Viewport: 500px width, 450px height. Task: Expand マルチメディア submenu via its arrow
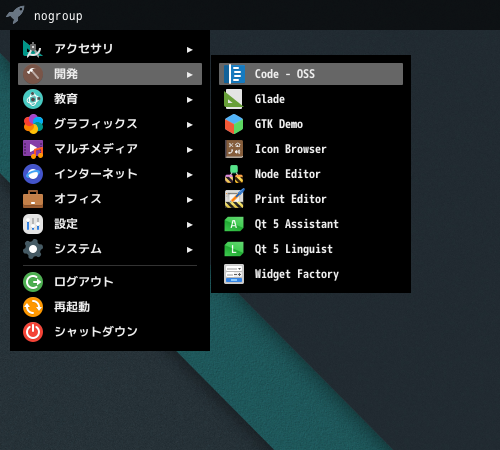pyautogui.click(x=190, y=150)
